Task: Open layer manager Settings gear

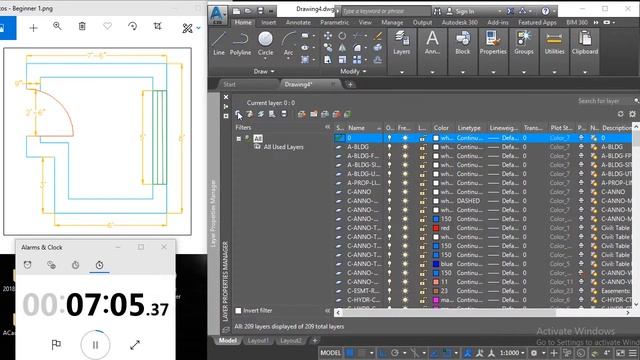Action: click(x=632, y=114)
